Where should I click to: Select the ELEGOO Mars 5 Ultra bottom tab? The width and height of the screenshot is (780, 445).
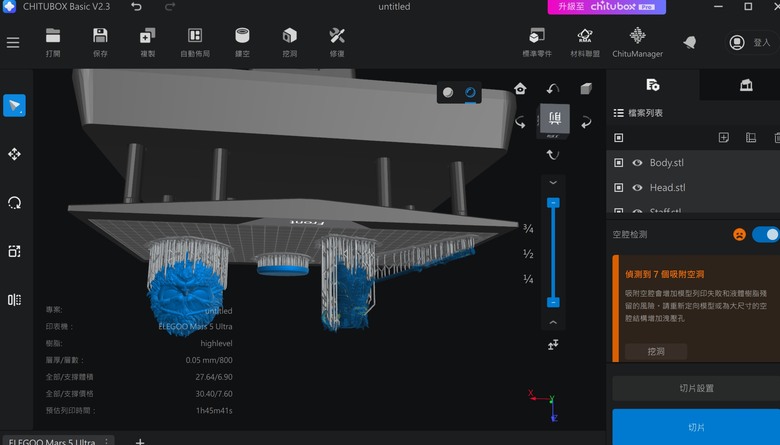coord(51,441)
